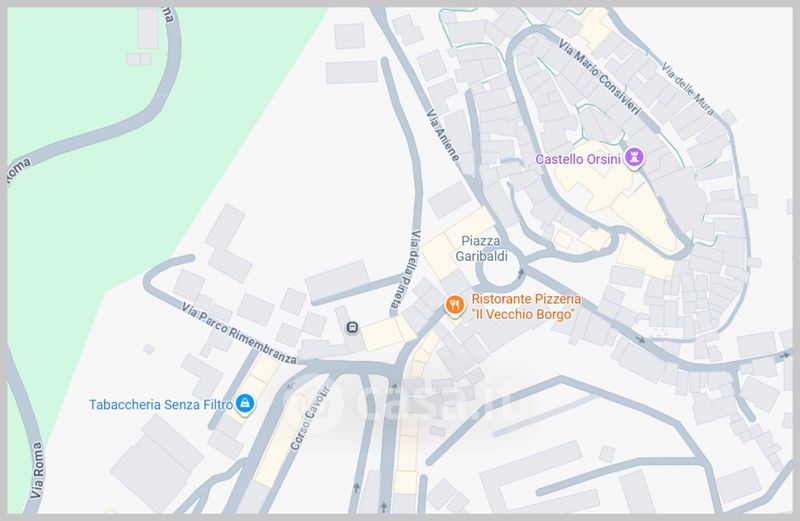
Task: Click the Castello Orsini castle marker icon
Action: tap(634, 158)
